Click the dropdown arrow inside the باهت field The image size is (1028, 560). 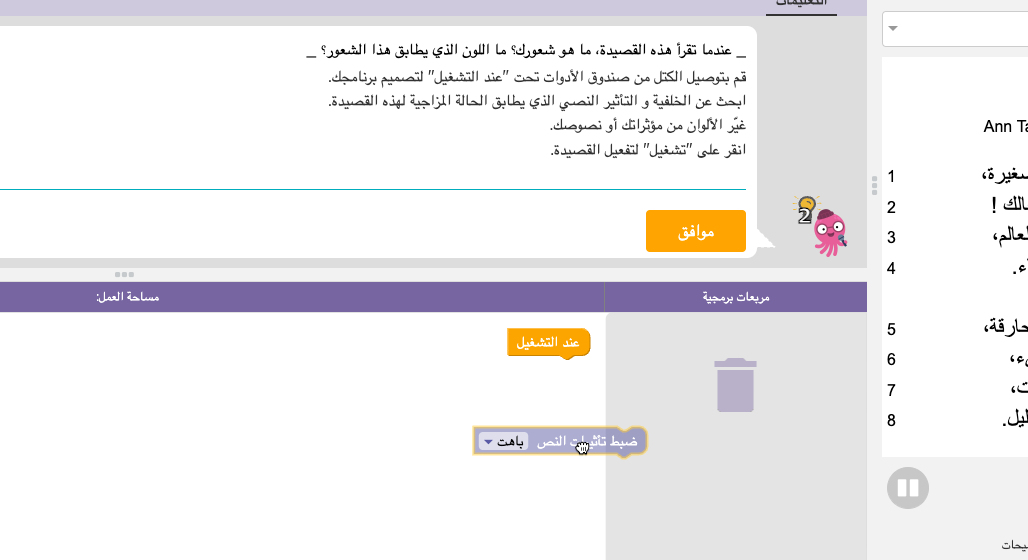point(488,443)
